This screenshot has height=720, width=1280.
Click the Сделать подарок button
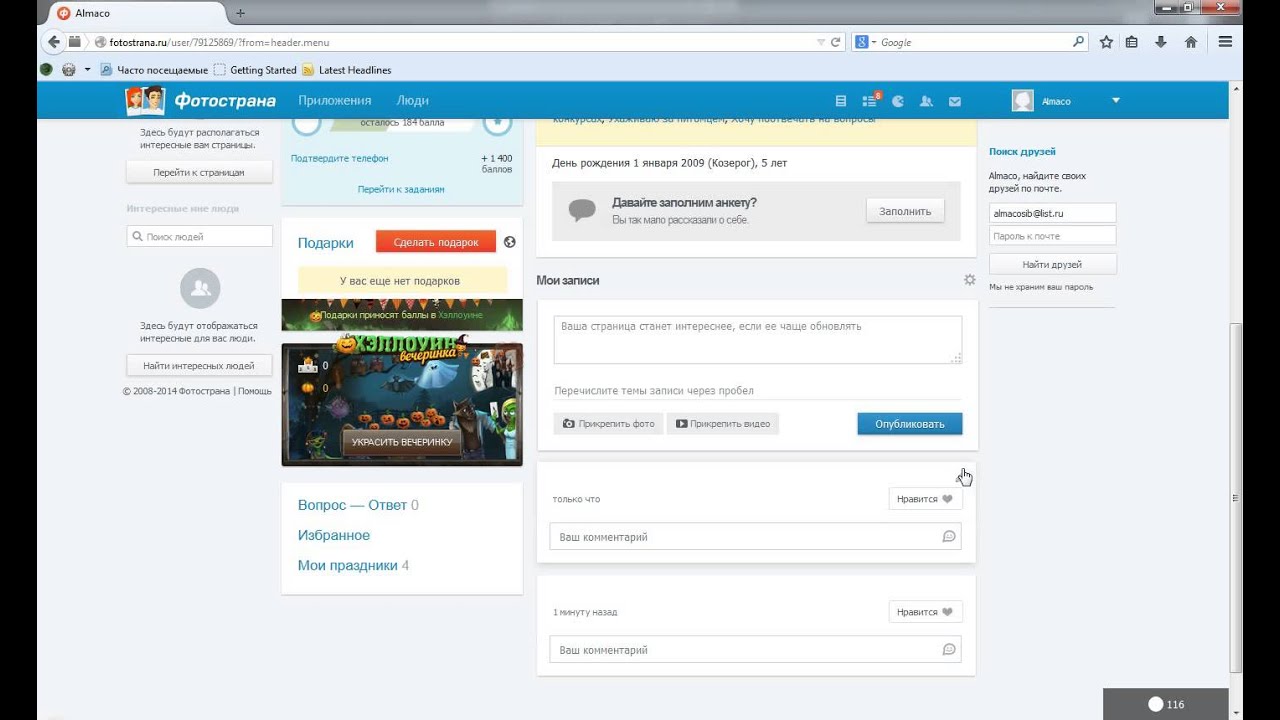[436, 242]
